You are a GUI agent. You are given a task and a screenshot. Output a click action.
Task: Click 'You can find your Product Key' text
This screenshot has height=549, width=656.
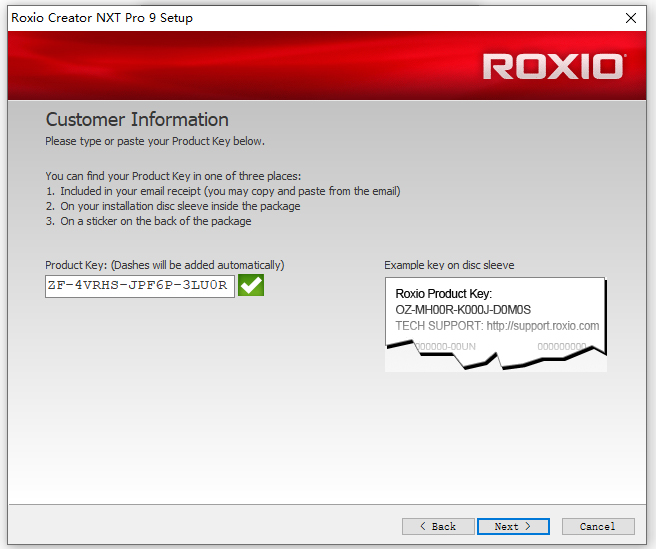click(x=173, y=176)
